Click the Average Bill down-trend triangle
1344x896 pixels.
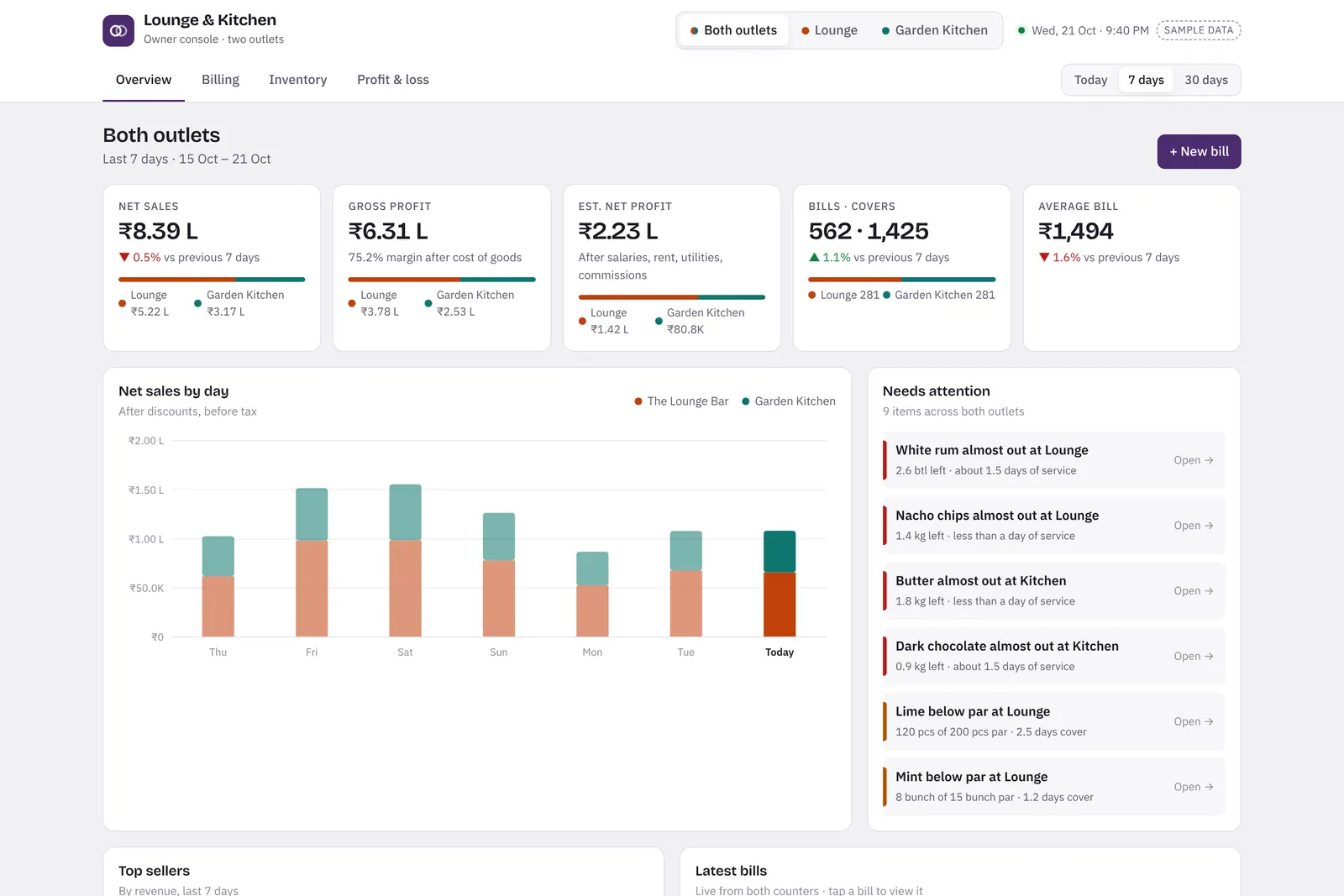click(x=1044, y=258)
